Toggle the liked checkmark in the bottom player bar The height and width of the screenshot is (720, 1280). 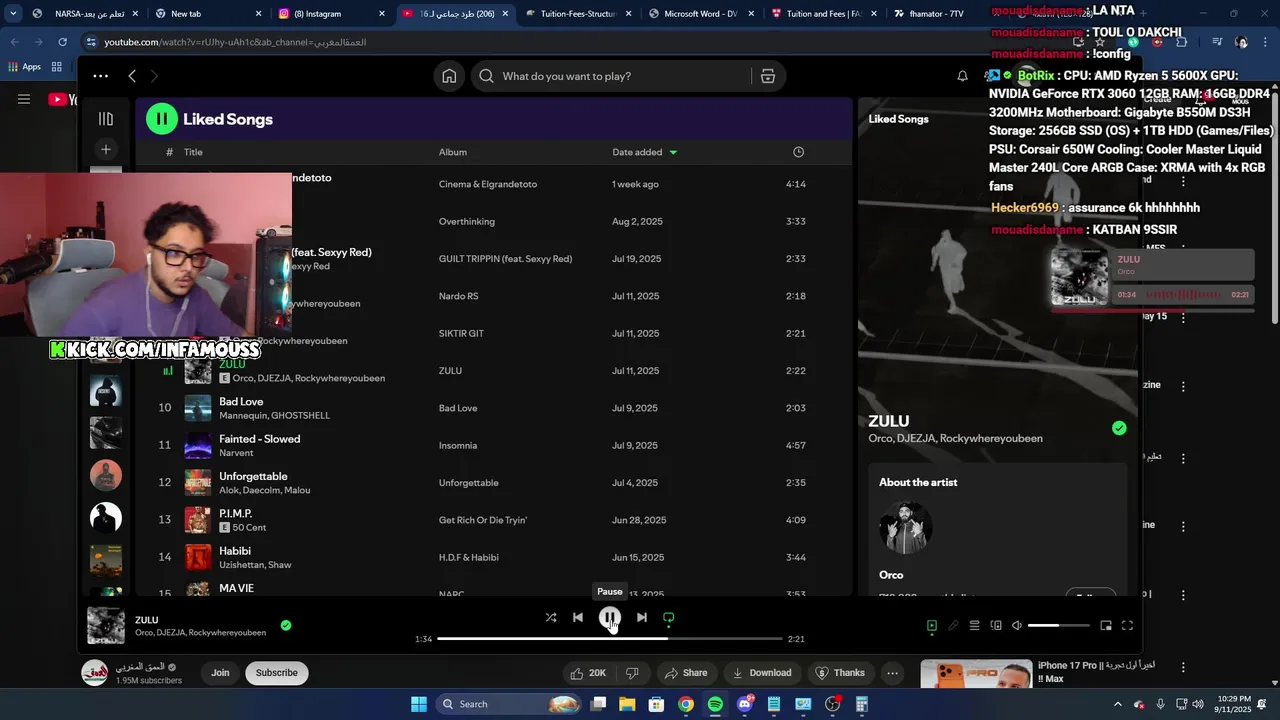point(286,625)
